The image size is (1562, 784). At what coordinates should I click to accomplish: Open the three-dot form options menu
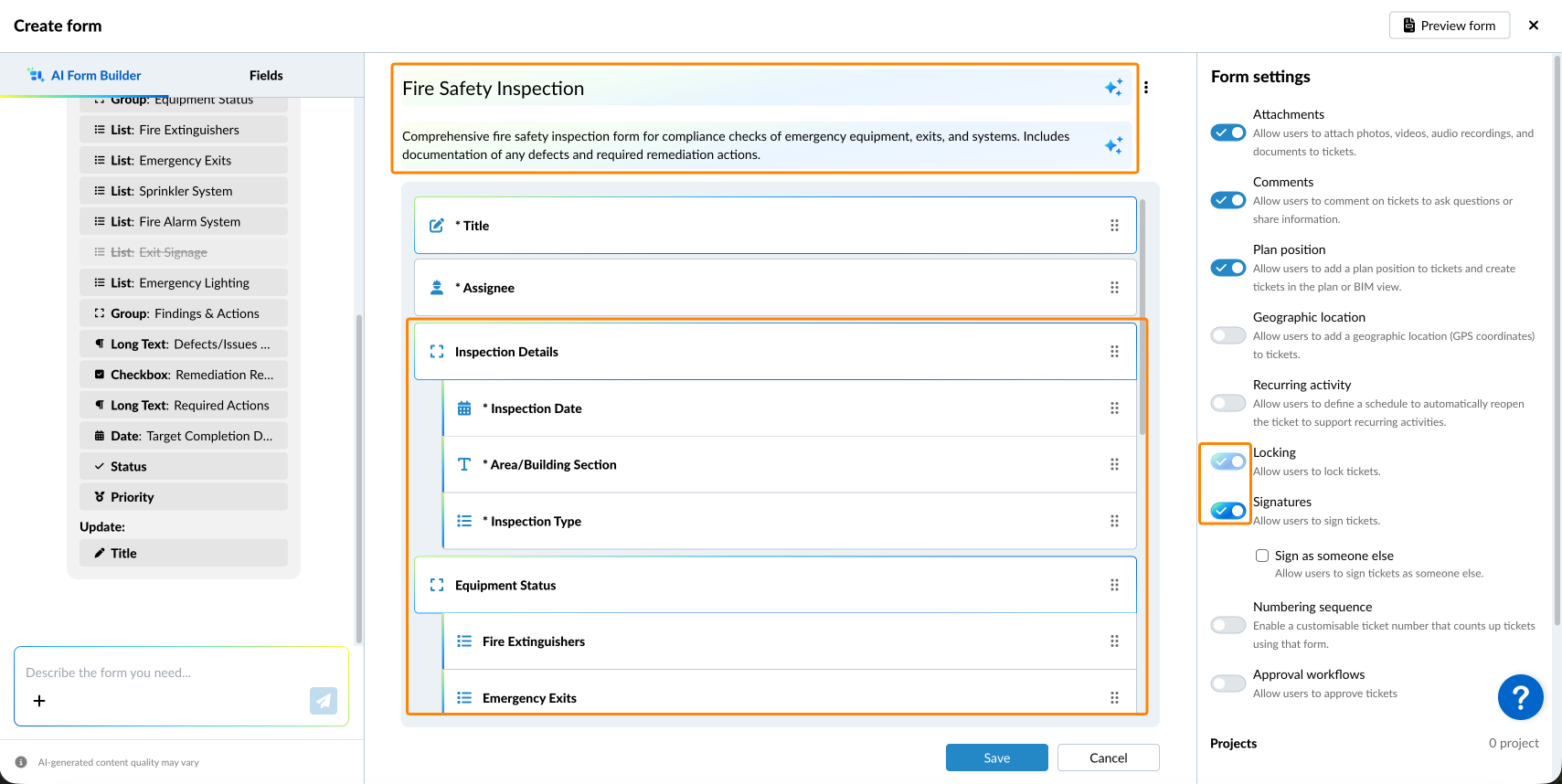[x=1146, y=88]
